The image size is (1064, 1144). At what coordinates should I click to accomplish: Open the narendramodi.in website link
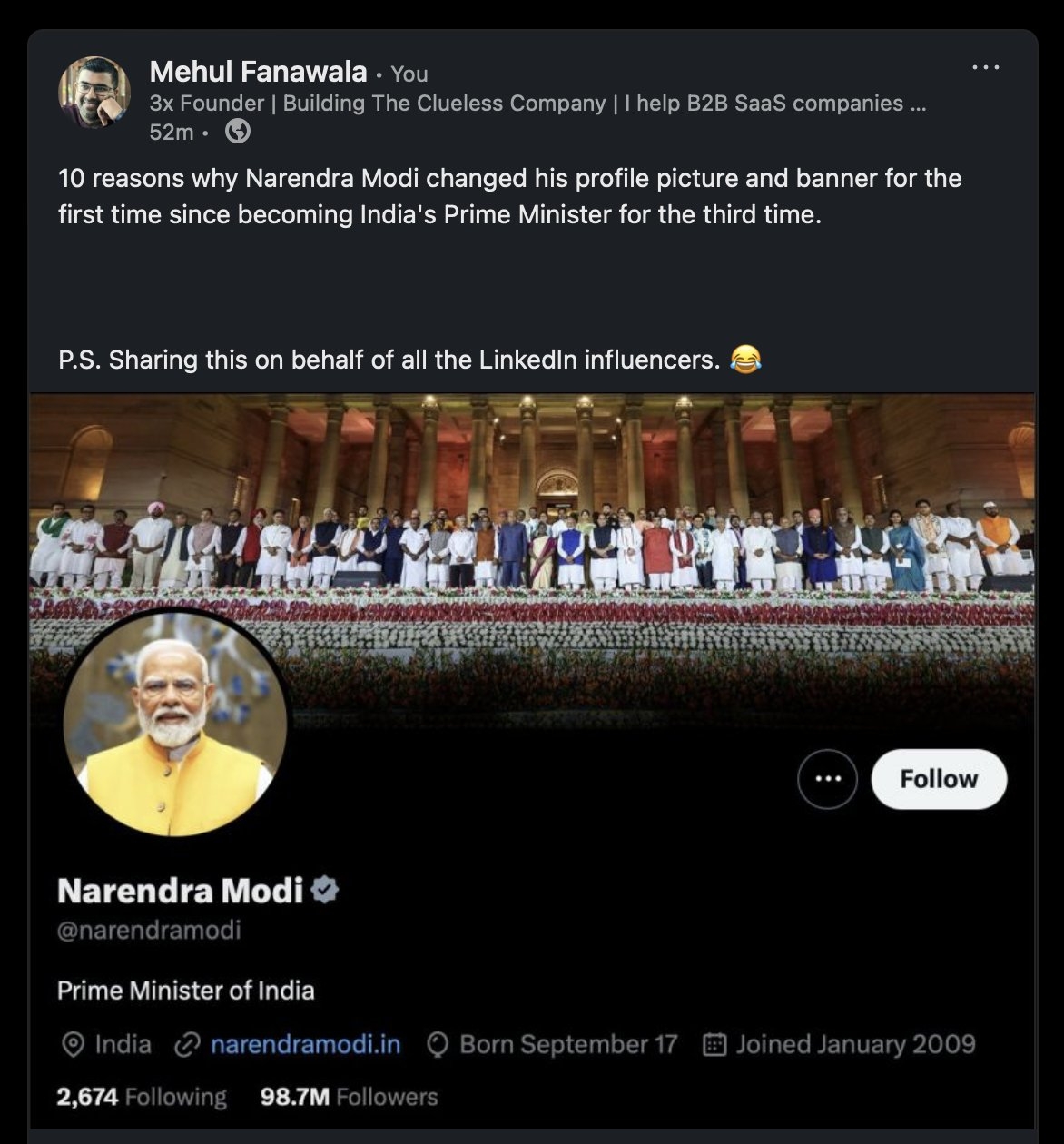305,1045
